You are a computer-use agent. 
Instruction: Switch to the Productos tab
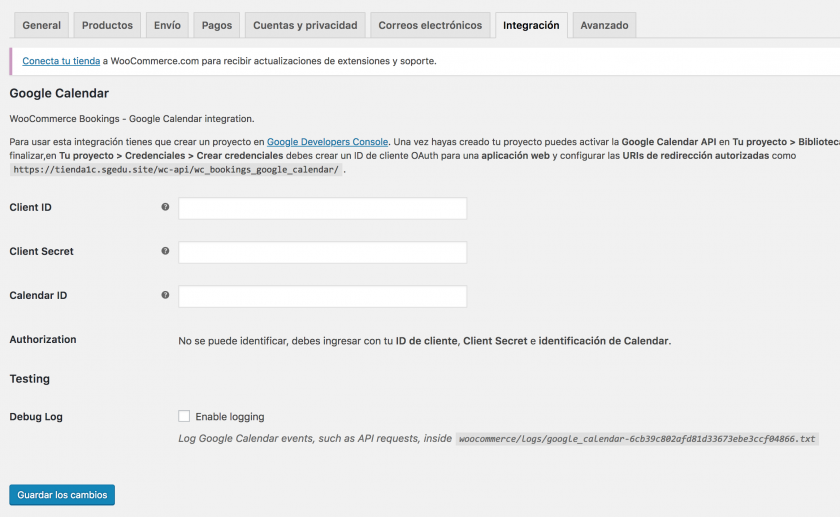tap(107, 25)
